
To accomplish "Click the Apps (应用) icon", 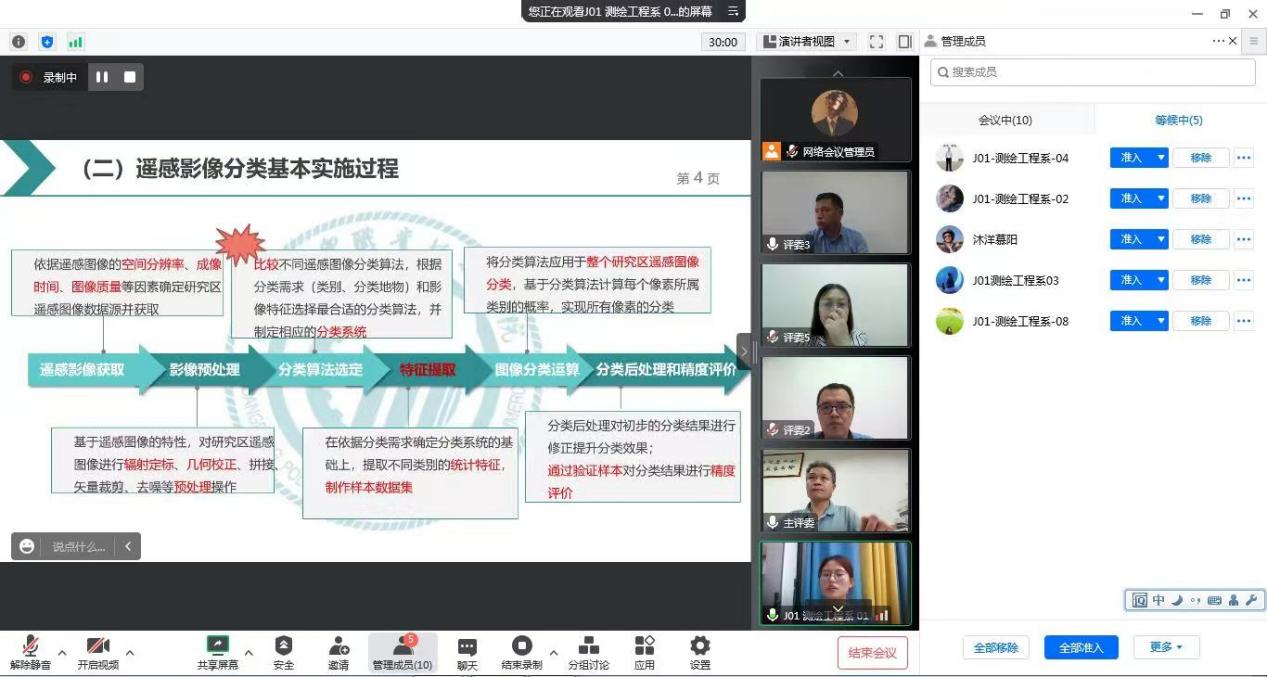I will tap(644, 646).
